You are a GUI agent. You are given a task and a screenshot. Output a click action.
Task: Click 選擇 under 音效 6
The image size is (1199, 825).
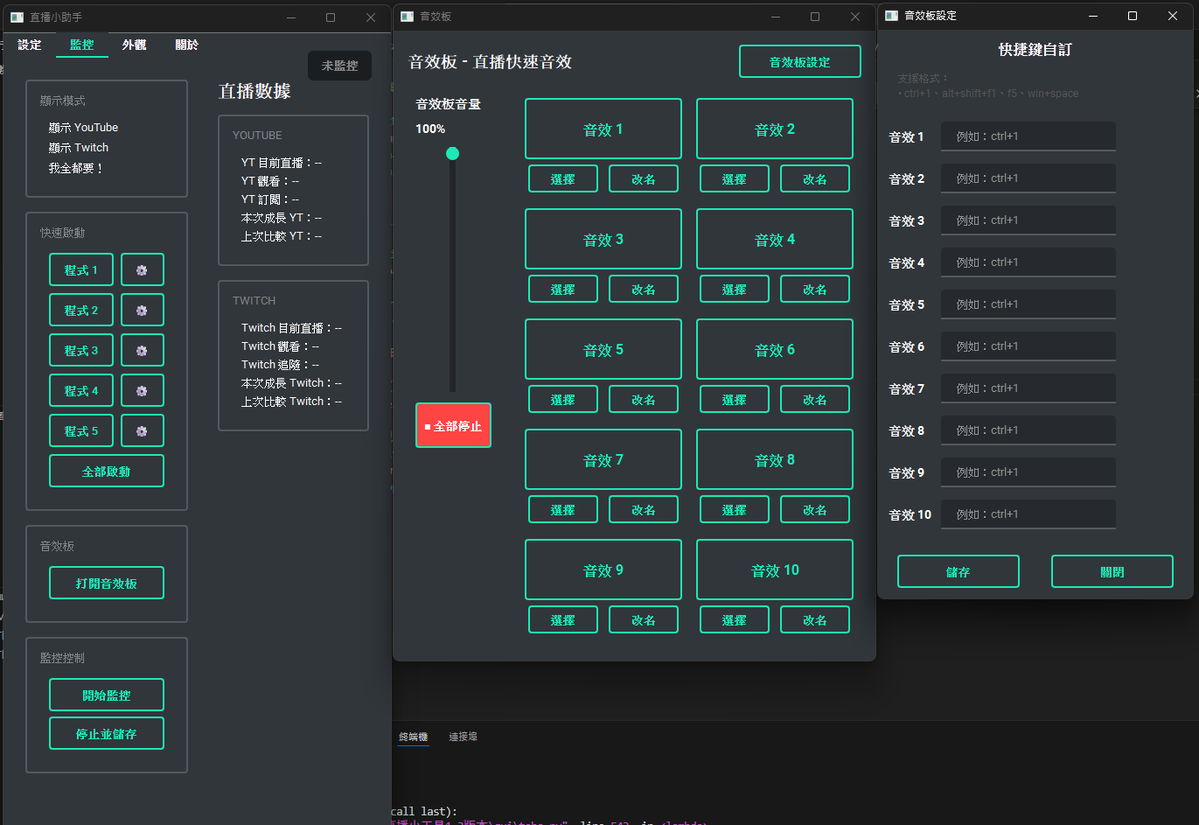click(x=734, y=399)
